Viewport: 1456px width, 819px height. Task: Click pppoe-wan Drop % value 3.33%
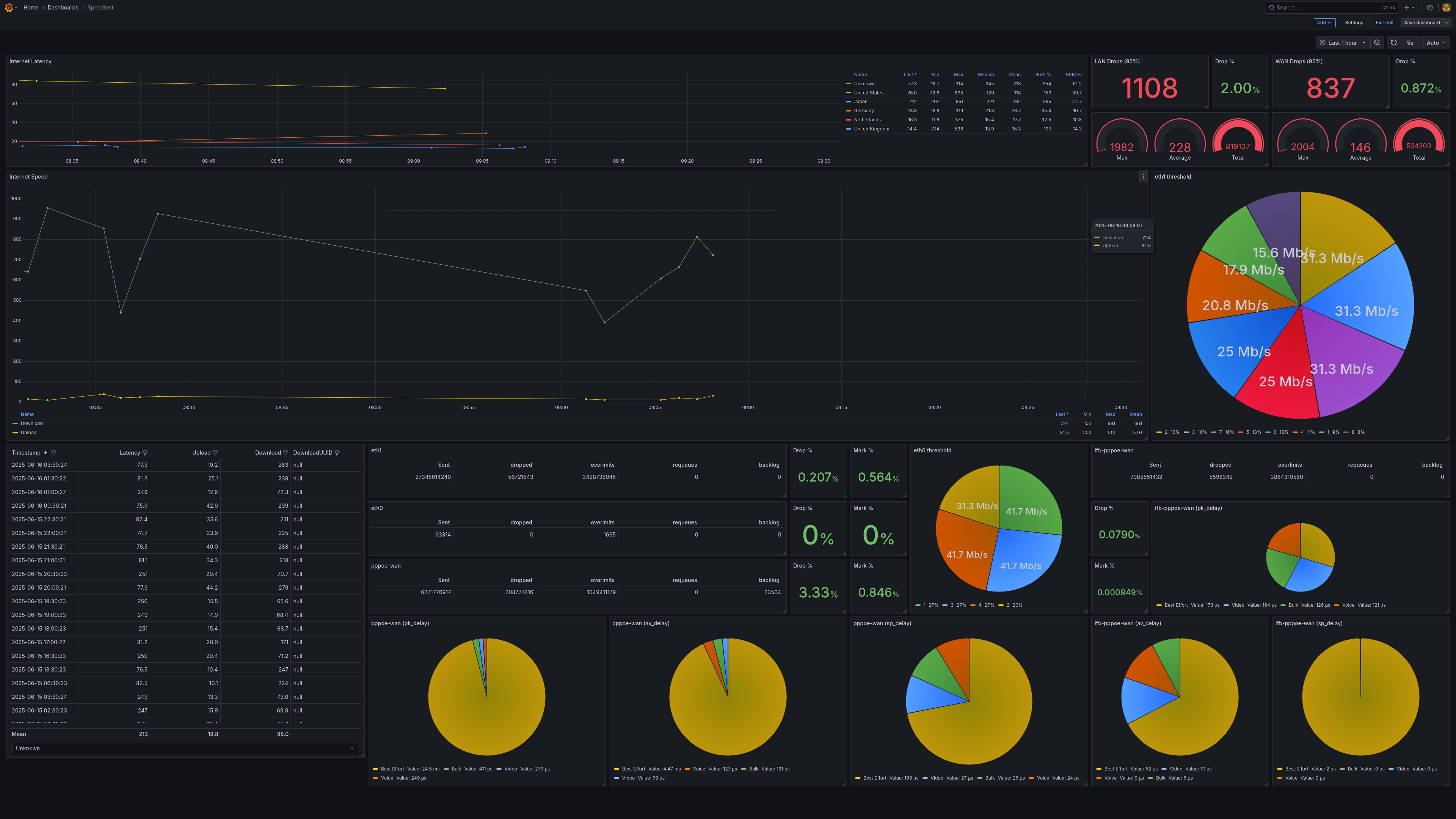click(x=818, y=592)
